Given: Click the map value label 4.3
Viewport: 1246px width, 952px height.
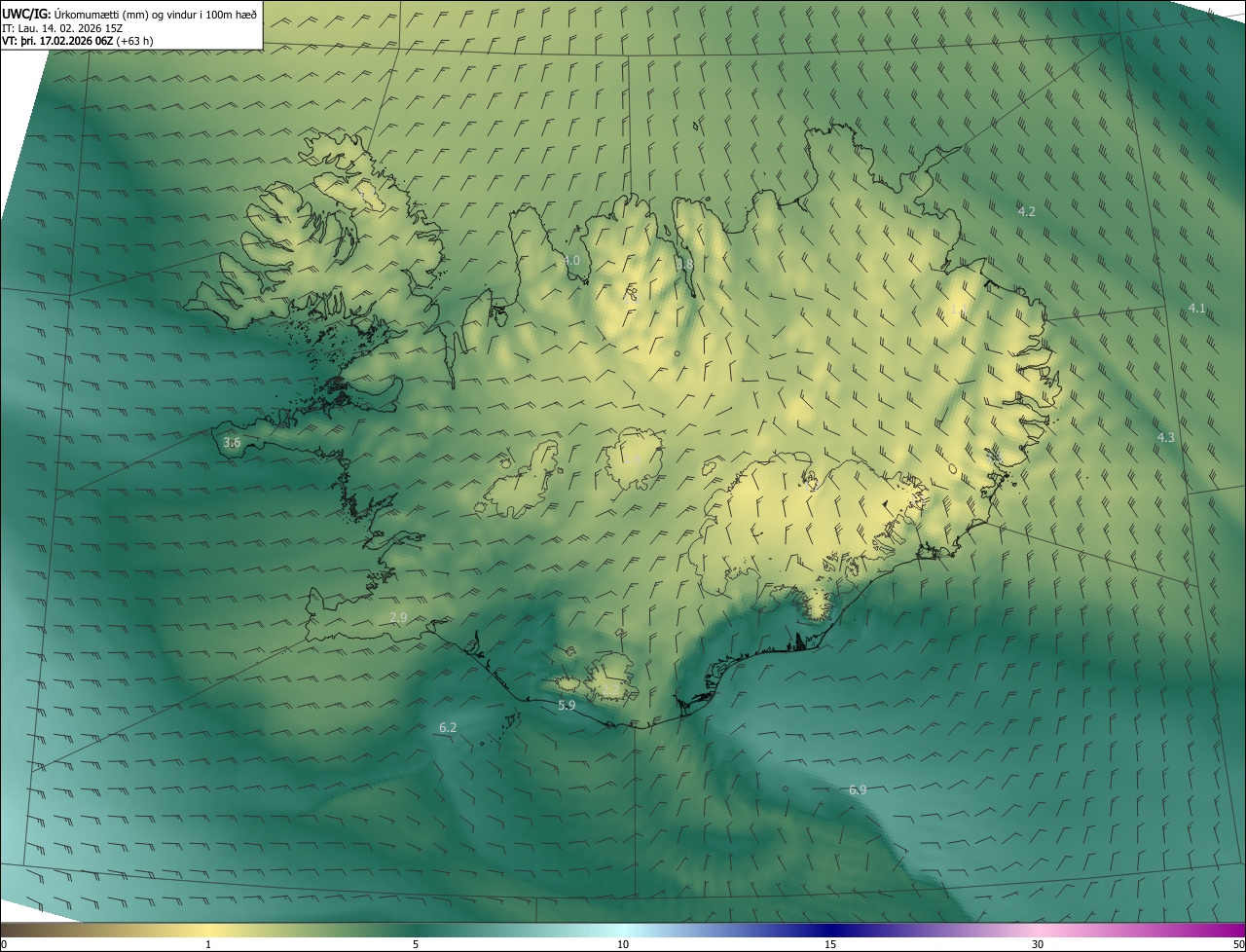Looking at the screenshot, I should [x=1165, y=437].
